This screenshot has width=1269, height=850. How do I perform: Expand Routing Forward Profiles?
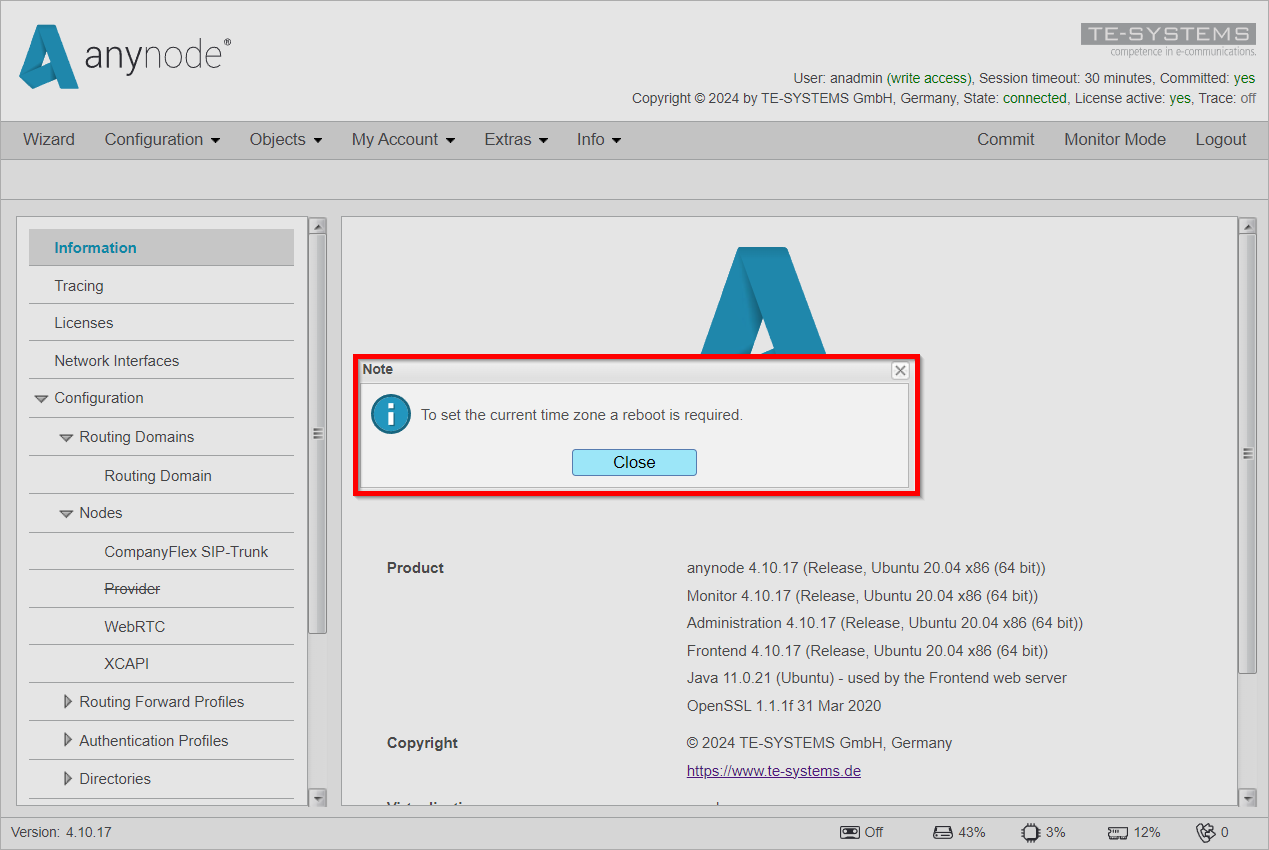[67, 701]
